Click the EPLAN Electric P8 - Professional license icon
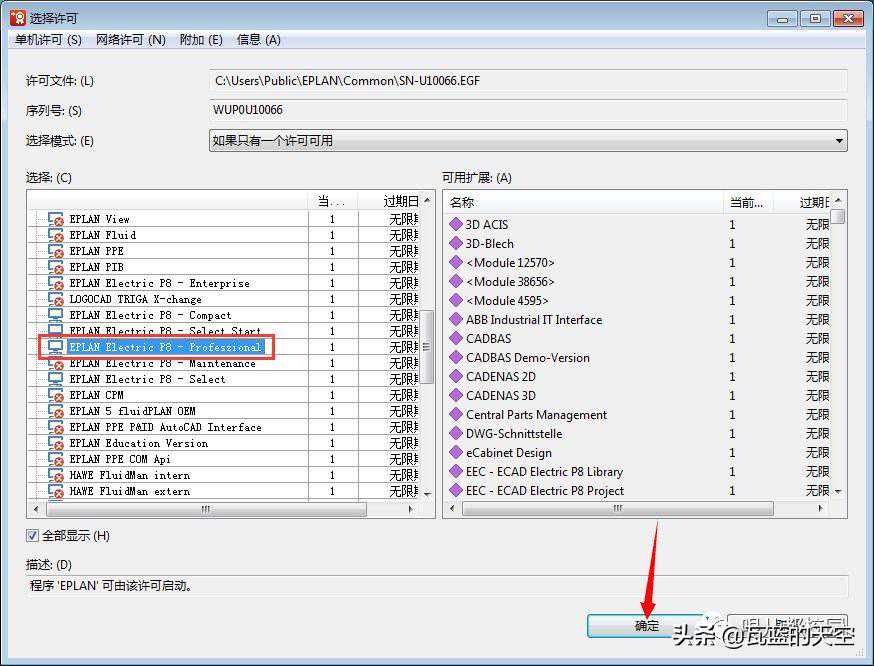This screenshot has height=666, width=874. click(56, 347)
